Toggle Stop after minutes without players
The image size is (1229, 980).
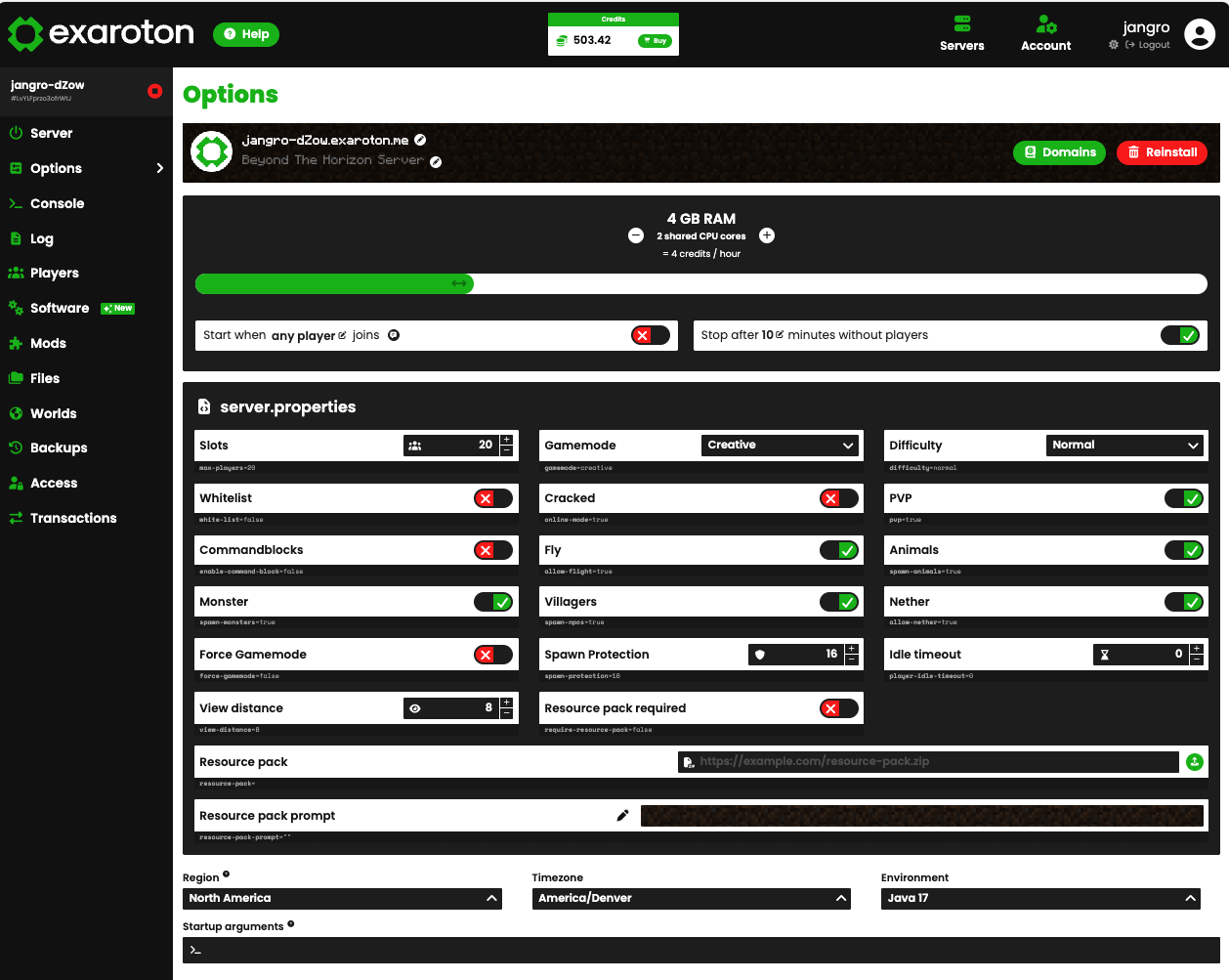pyautogui.click(x=1180, y=335)
